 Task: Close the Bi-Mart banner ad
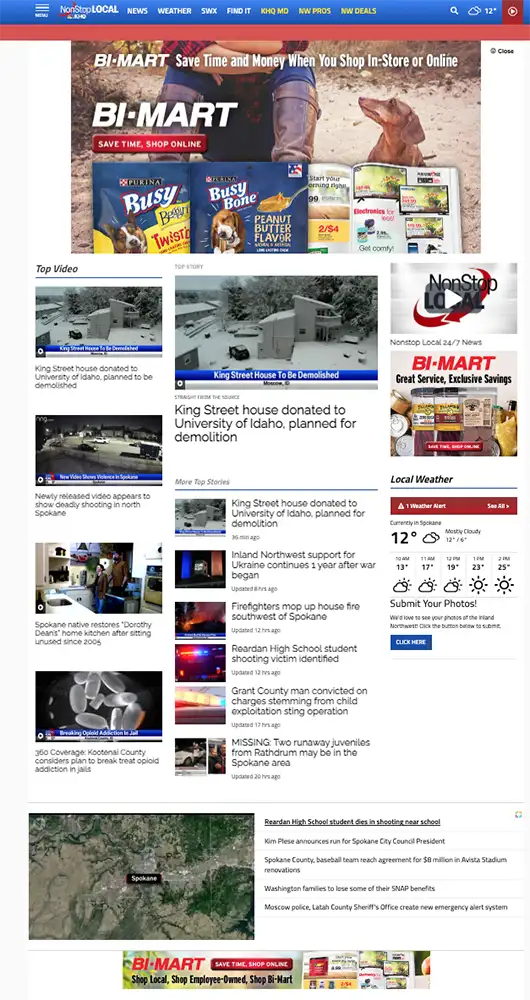(x=502, y=51)
